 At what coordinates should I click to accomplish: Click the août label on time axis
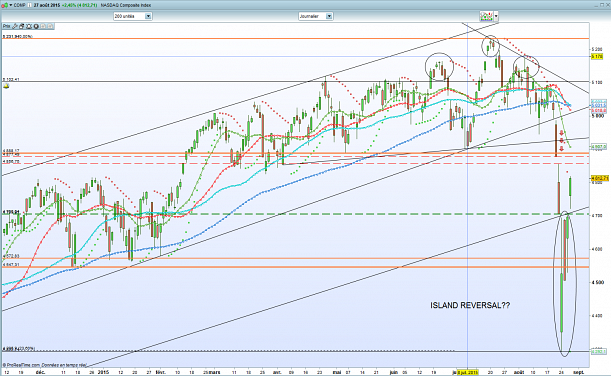(518, 372)
